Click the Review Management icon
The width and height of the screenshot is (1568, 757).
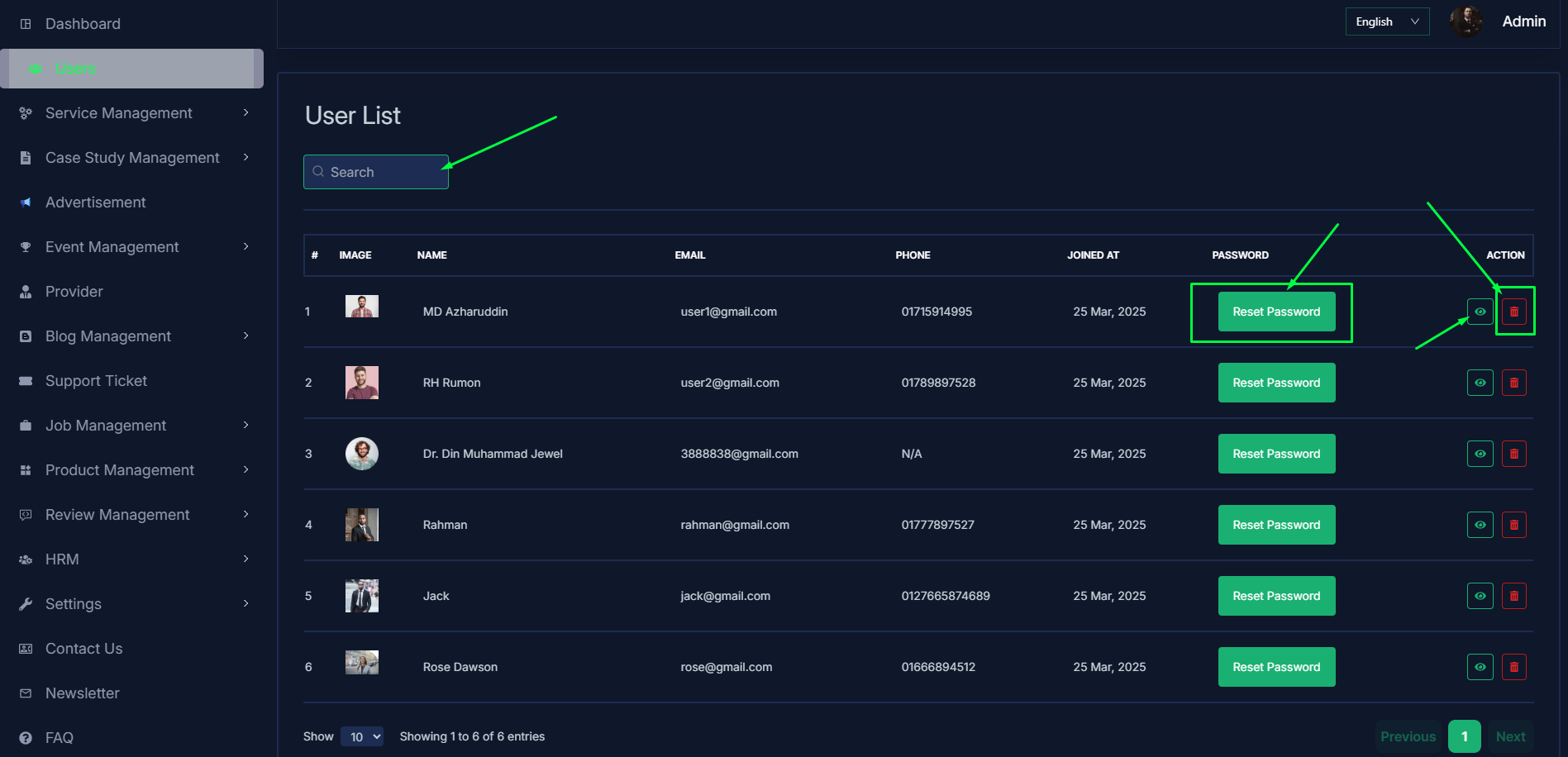[26, 515]
